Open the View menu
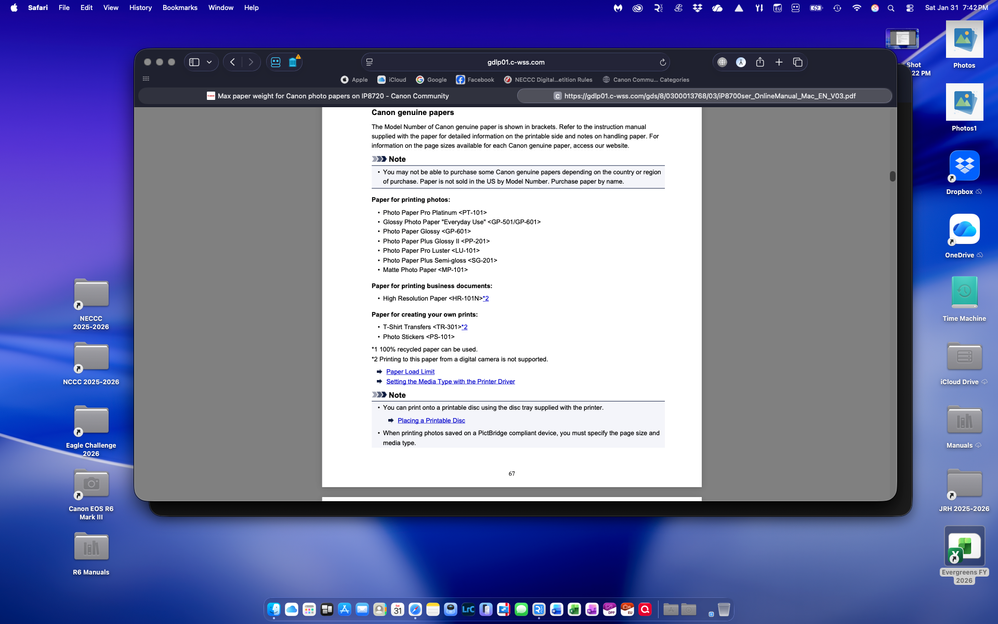Viewport: 998px width, 624px height. click(111, 8)
